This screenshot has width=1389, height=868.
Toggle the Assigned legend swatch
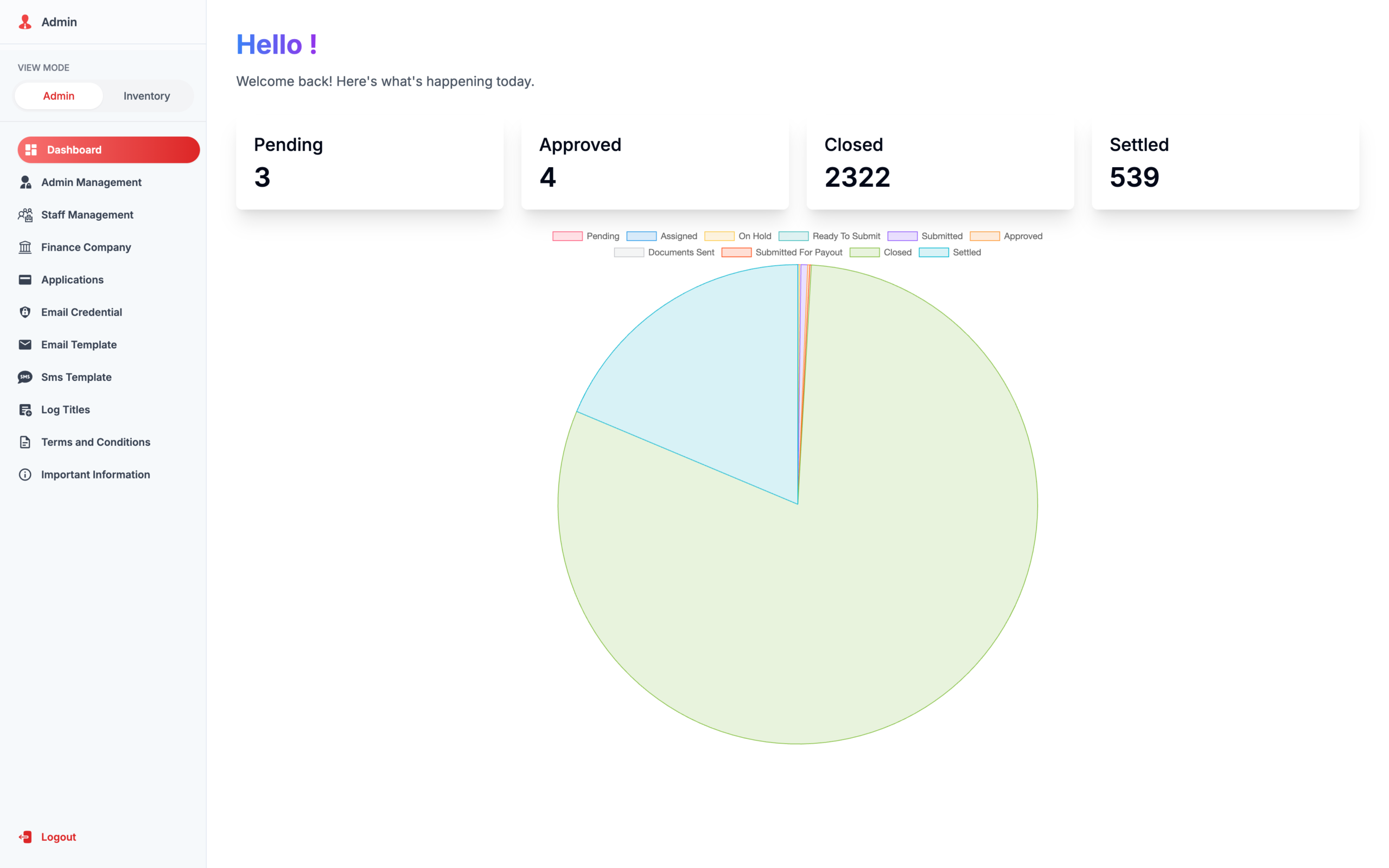(641, 237)
